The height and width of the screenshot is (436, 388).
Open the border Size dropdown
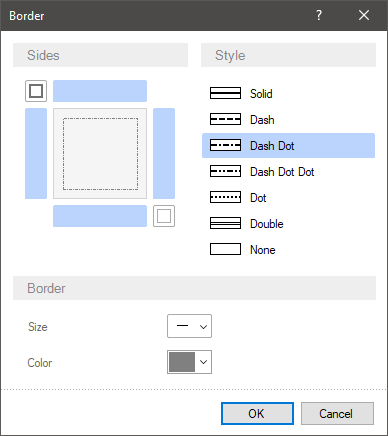coord(189,326)
